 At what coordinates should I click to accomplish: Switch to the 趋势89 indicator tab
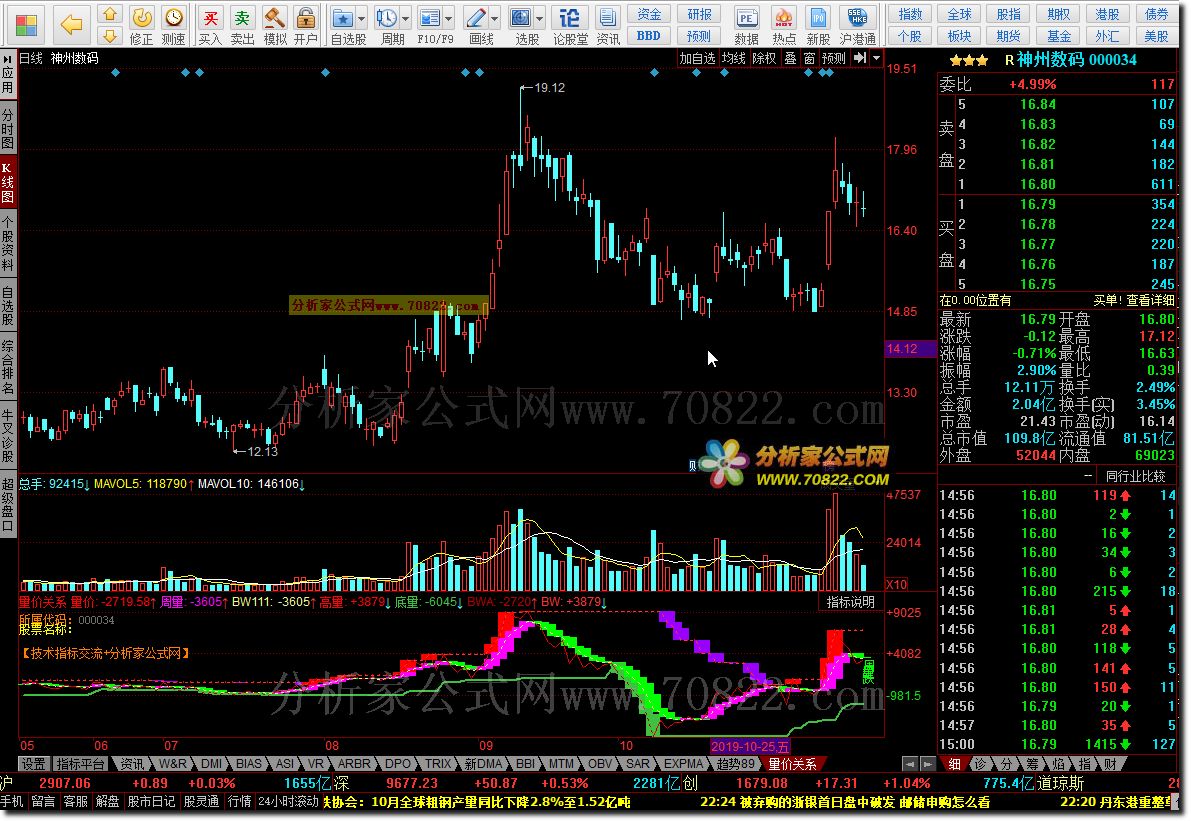pyautogui.click(x=736, y=763)
